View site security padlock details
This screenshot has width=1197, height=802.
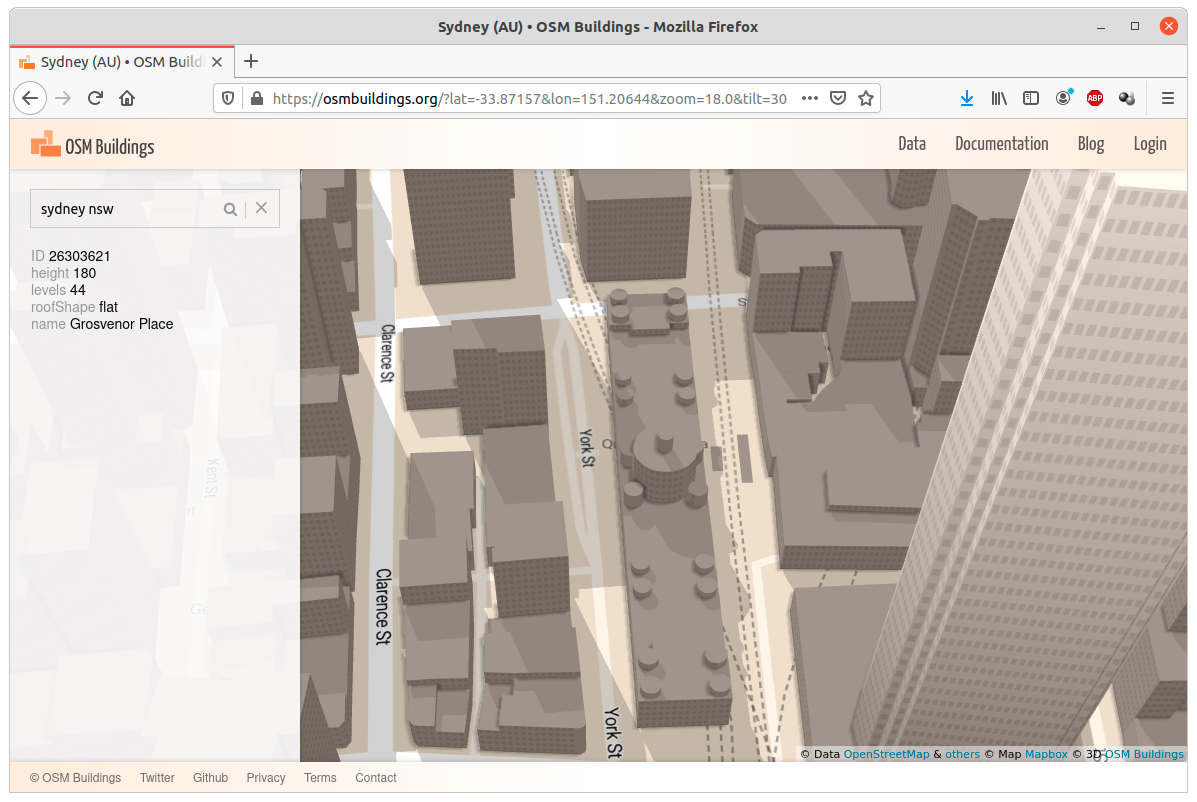coord(257,98)
